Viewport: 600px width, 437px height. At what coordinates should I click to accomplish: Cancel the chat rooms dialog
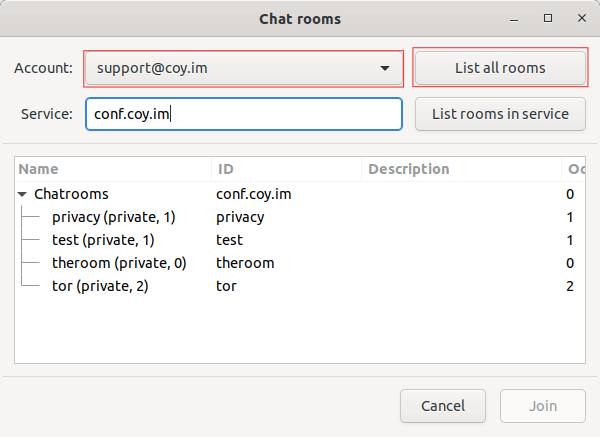click(x=443, y=406)
